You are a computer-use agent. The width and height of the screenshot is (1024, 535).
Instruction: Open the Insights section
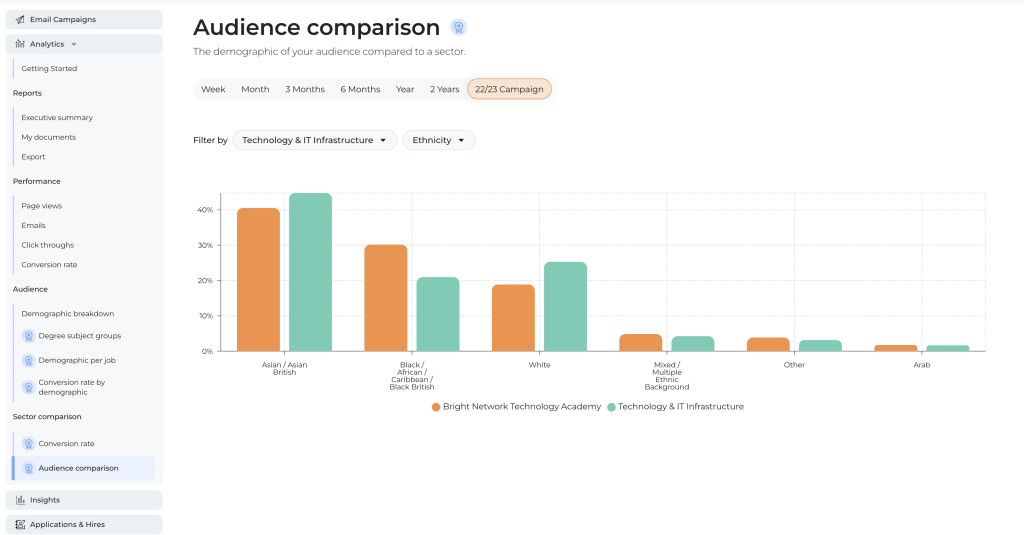tap(84, 500)
